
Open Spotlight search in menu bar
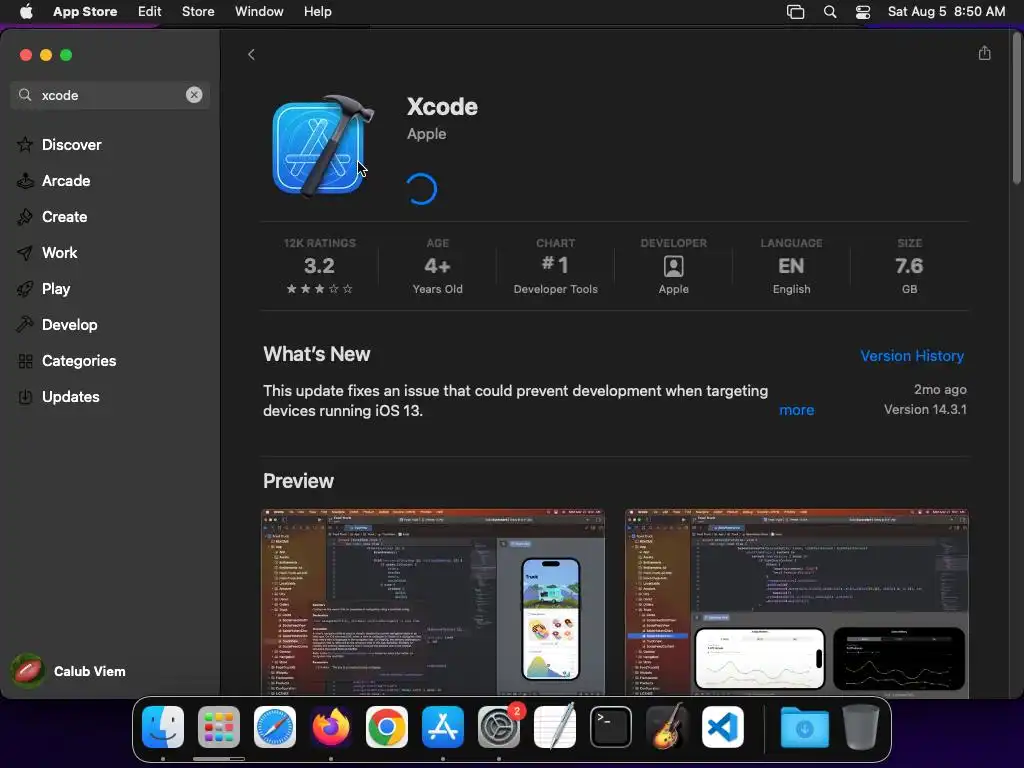coord(830,12)
